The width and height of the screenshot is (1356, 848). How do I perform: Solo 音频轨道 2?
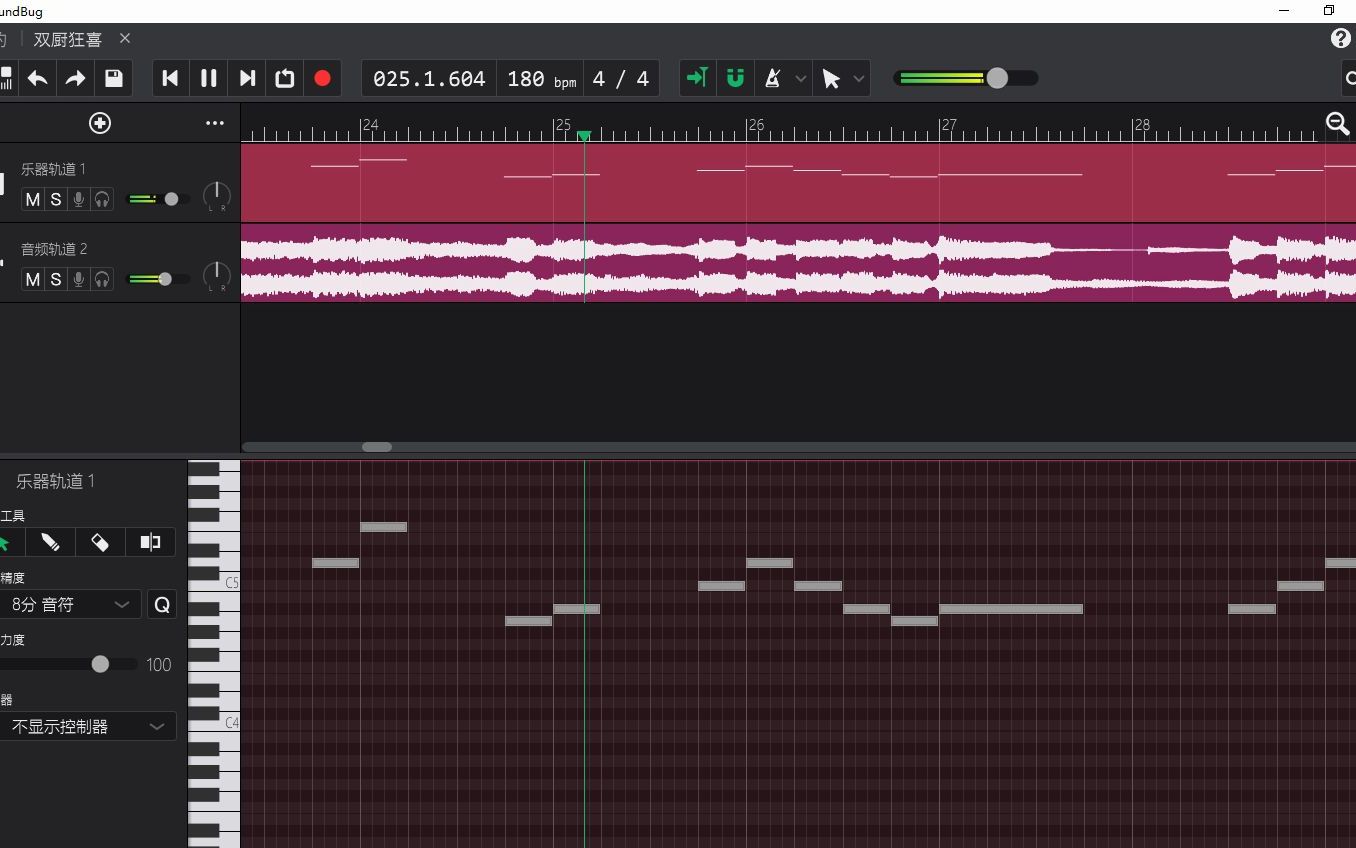point(56,279)
